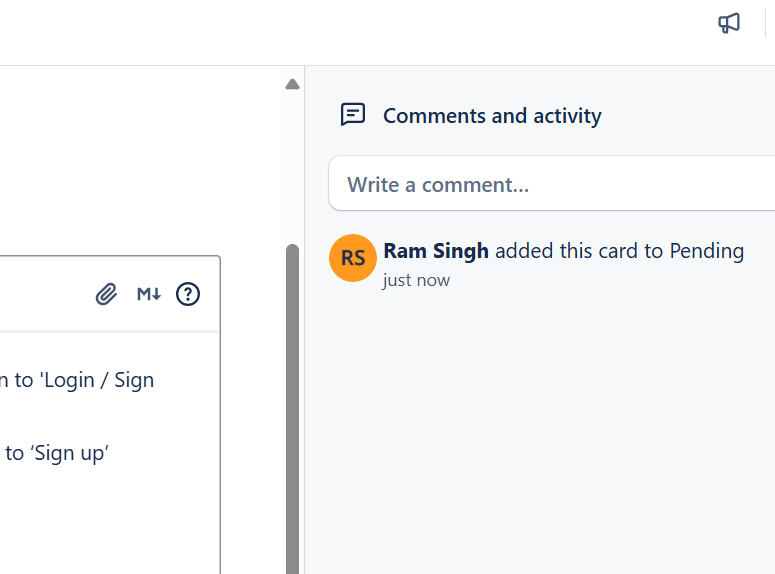The width and height of the screenshot is (775, 574).
Task: Click the vertical scrollbar thumb
Action: coord(292,400)
